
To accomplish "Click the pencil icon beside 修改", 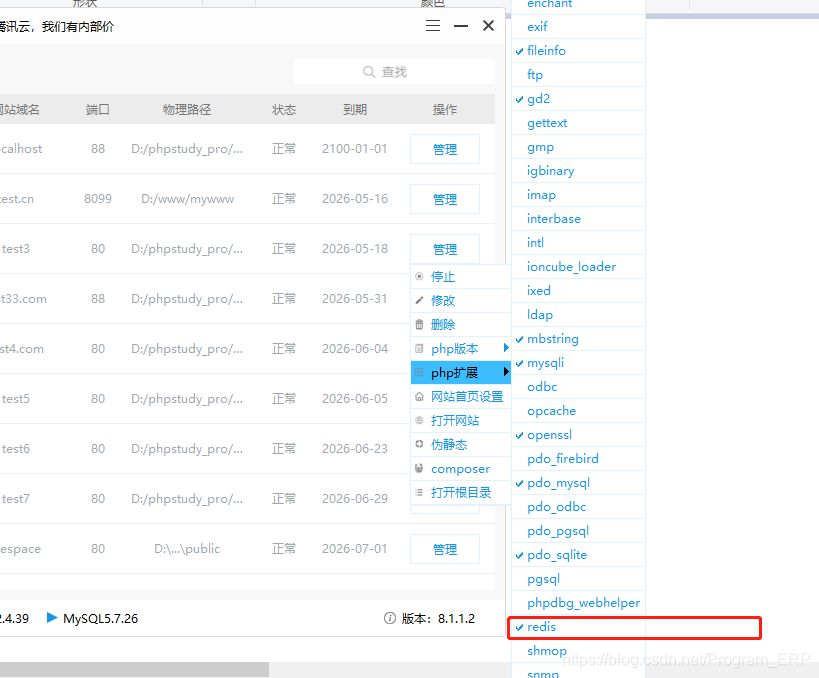I will coord(419,300).
